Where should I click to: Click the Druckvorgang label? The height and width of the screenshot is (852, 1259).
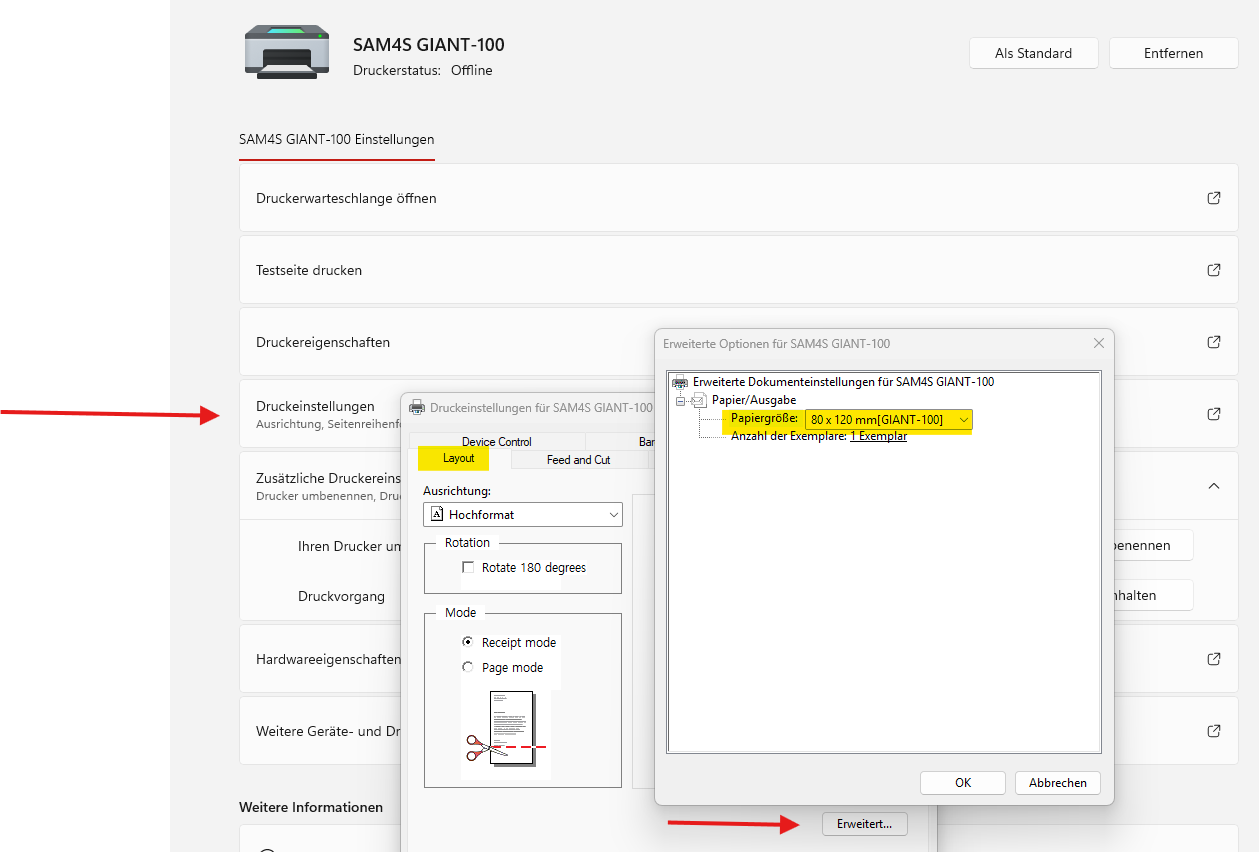[341, 596]
